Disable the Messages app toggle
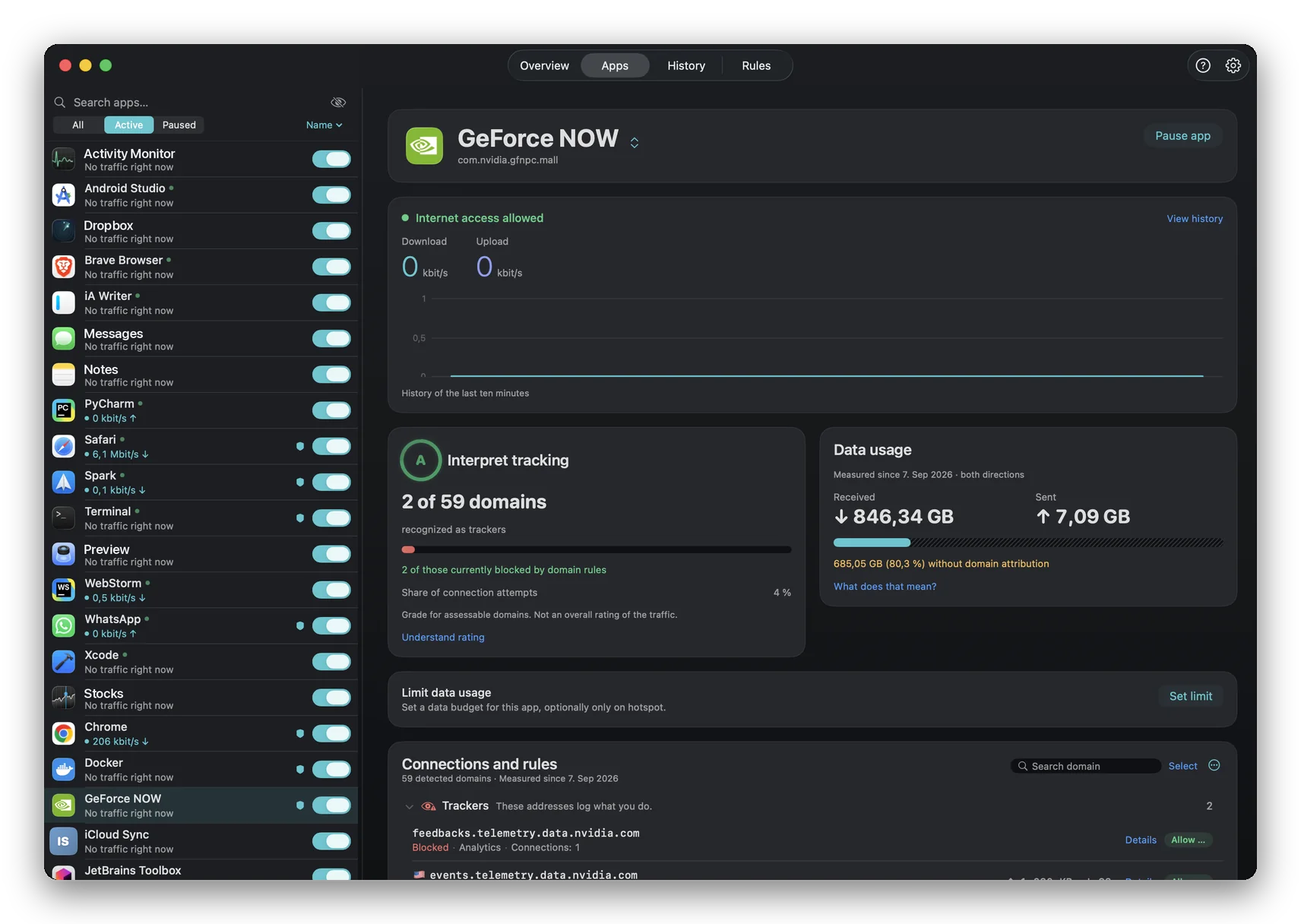1301x924 pixels. [331, 338]
